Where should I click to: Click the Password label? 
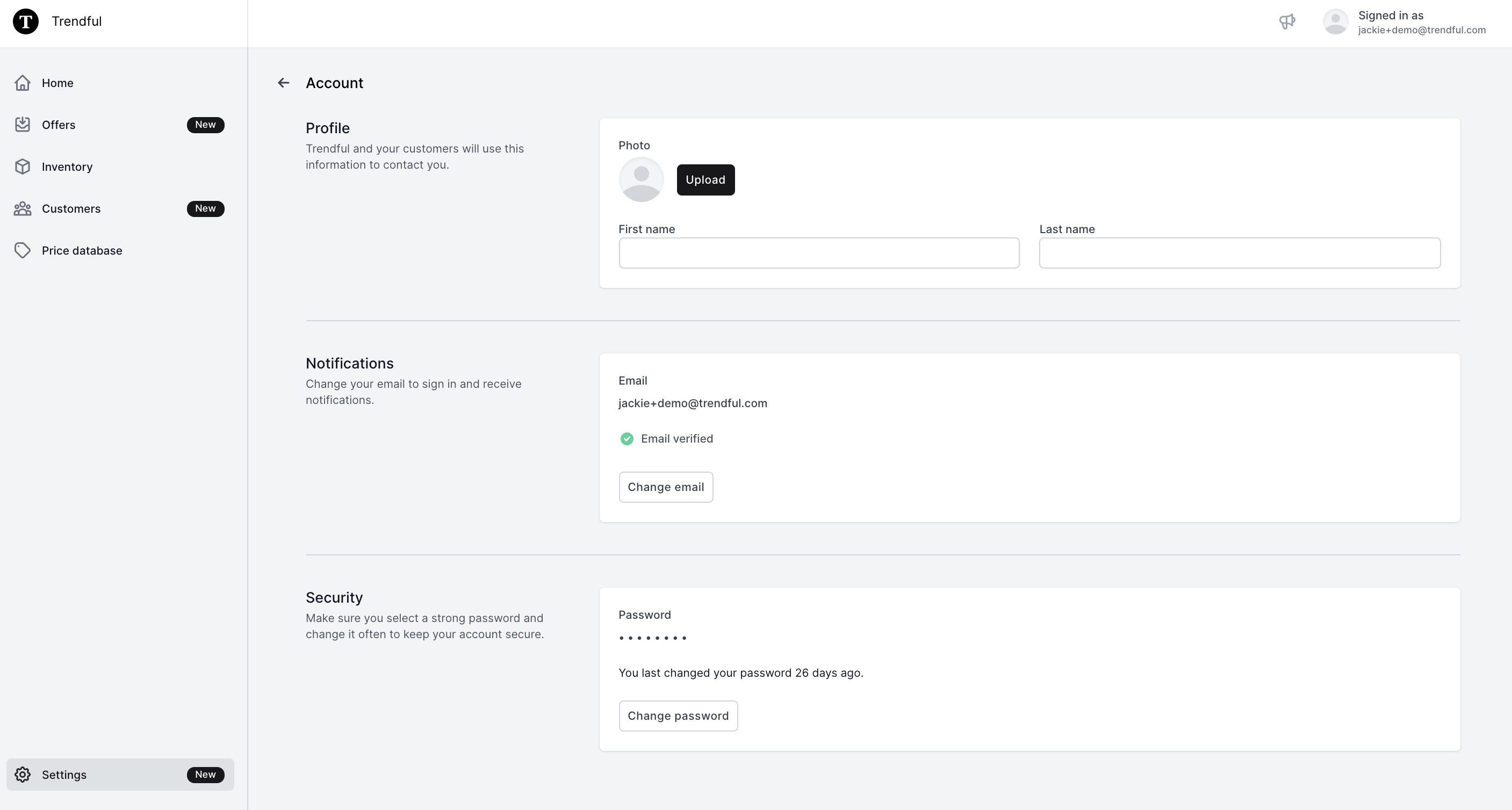[644, 614]
